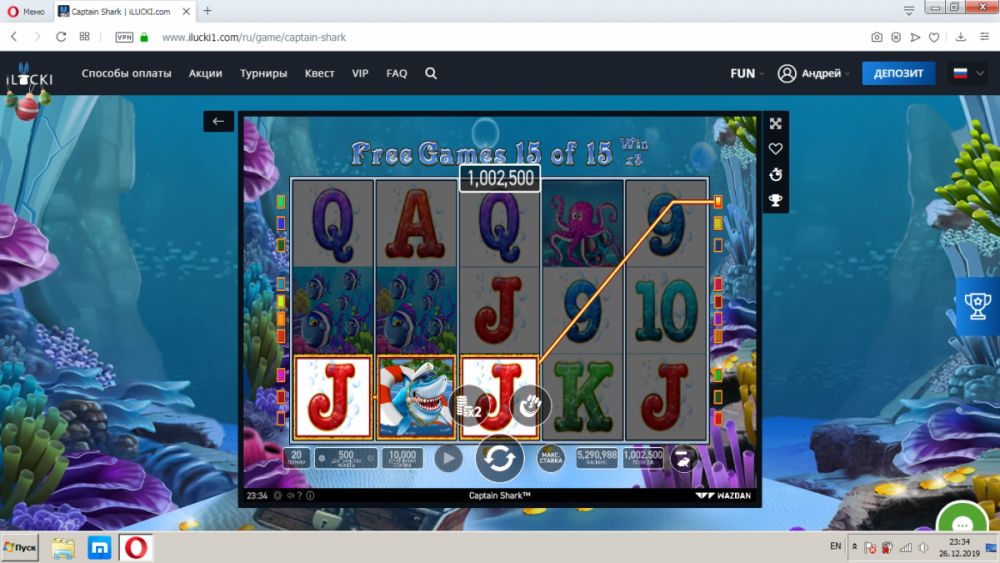
Task: Open the game side-panel trophy icon
Action: (x=776, y=201)
